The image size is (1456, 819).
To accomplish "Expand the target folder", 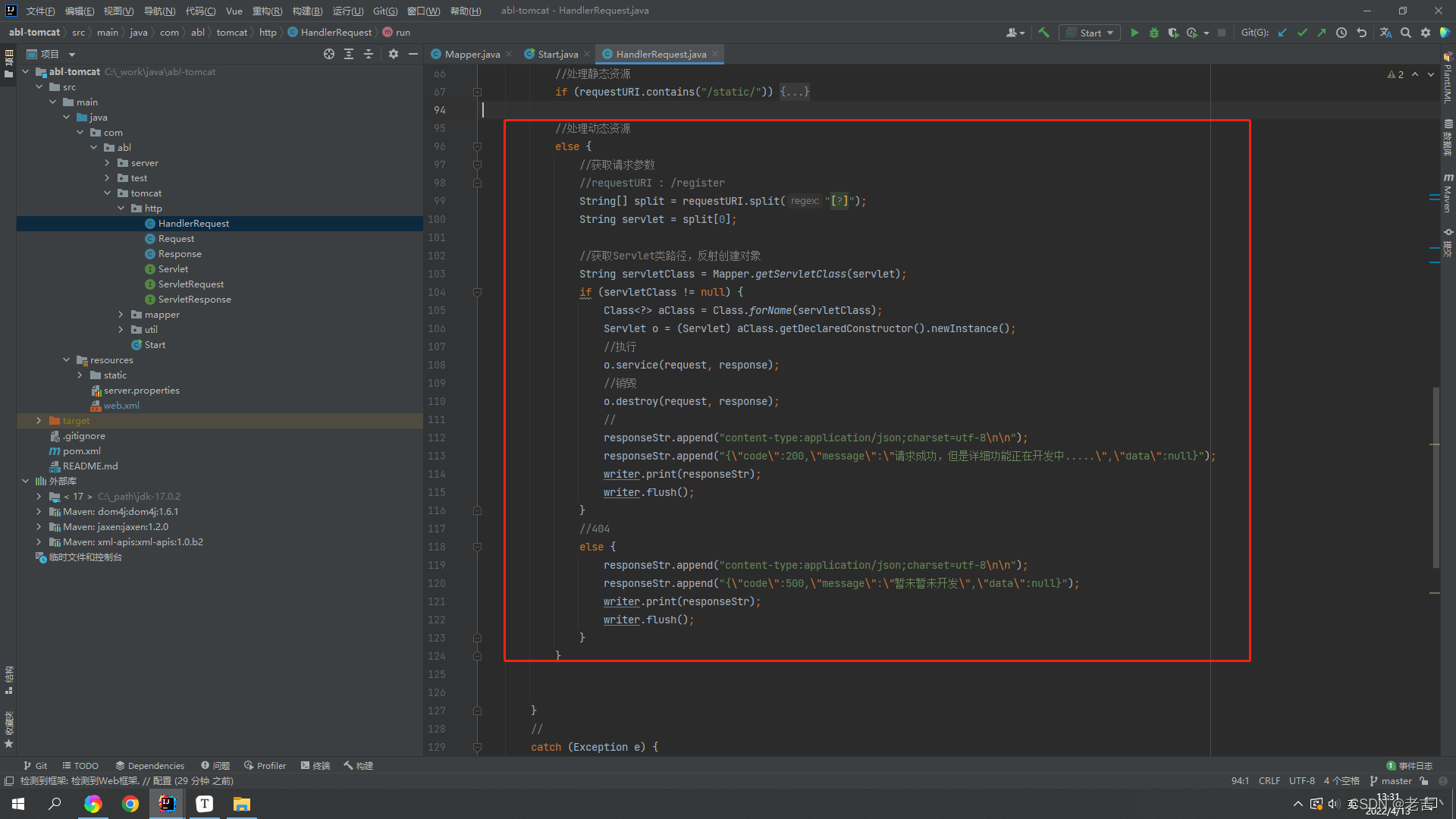I will [x=39, y=420].
